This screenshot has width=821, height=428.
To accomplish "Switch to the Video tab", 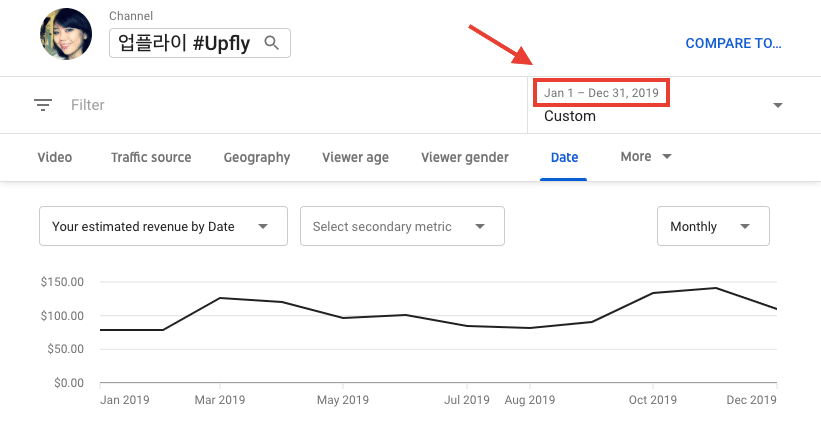I will [55, 157].
